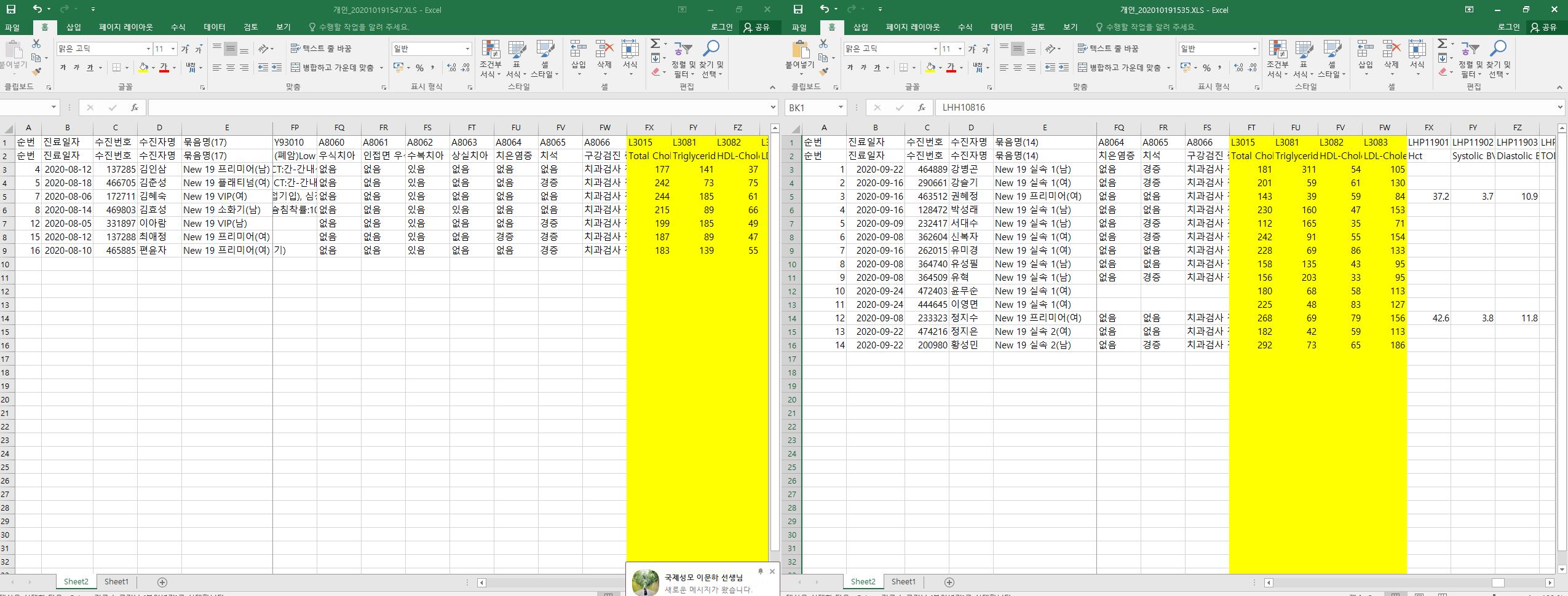The height and width of the screenshot is (596, 1568).
Task: Click the 공유 share button in right window
Action: [1545, 27]
